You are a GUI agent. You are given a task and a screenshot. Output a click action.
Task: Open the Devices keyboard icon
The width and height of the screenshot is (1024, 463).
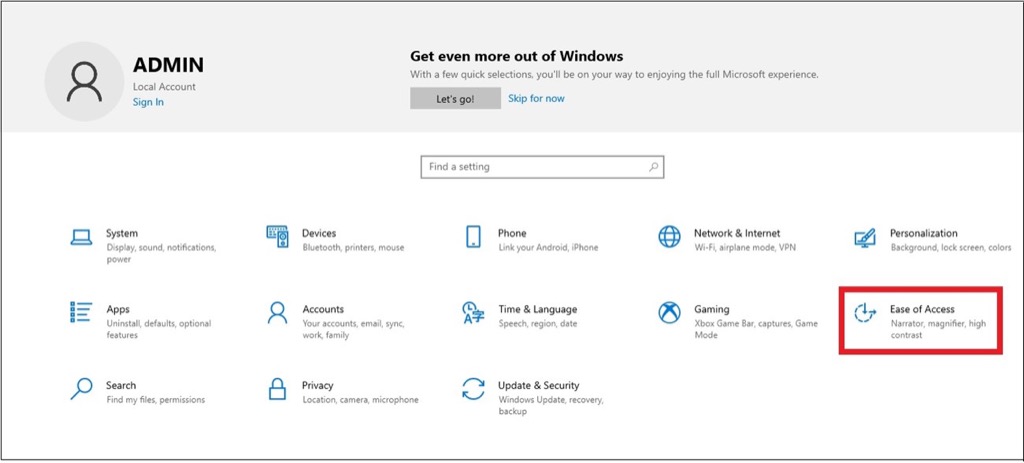tap(277, 237)
